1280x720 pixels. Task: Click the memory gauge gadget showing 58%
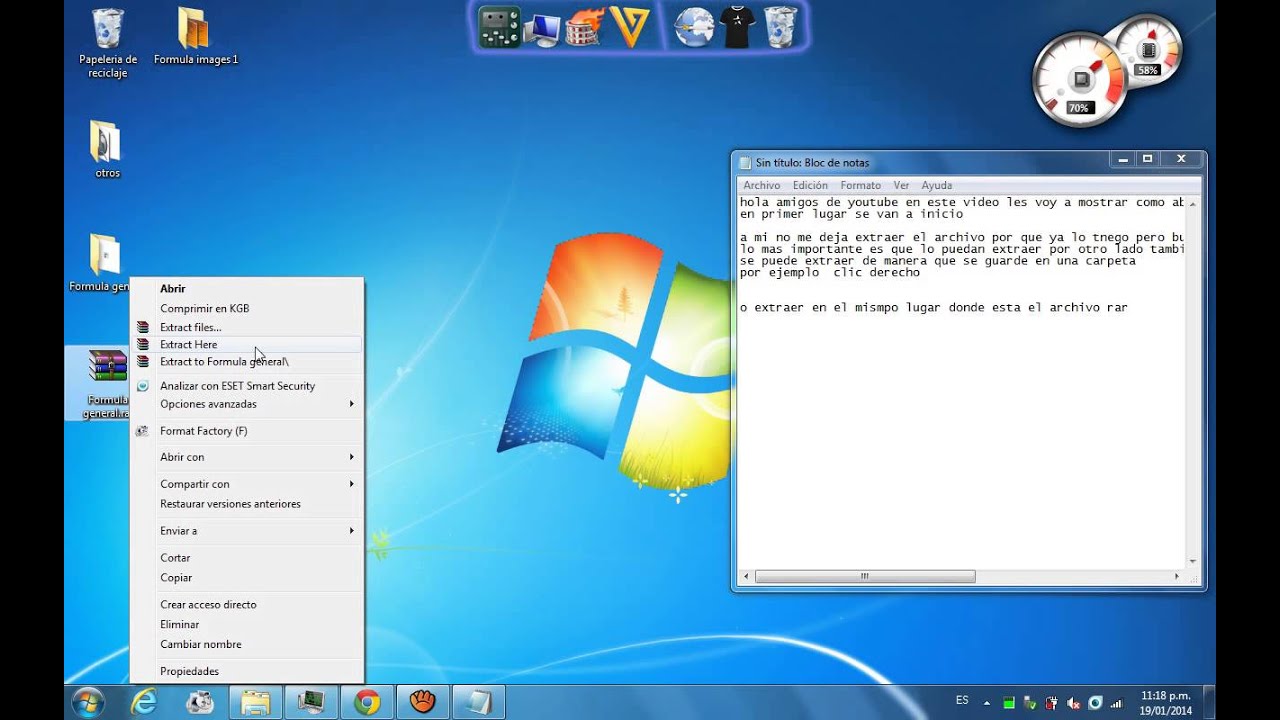point(1148,50)
